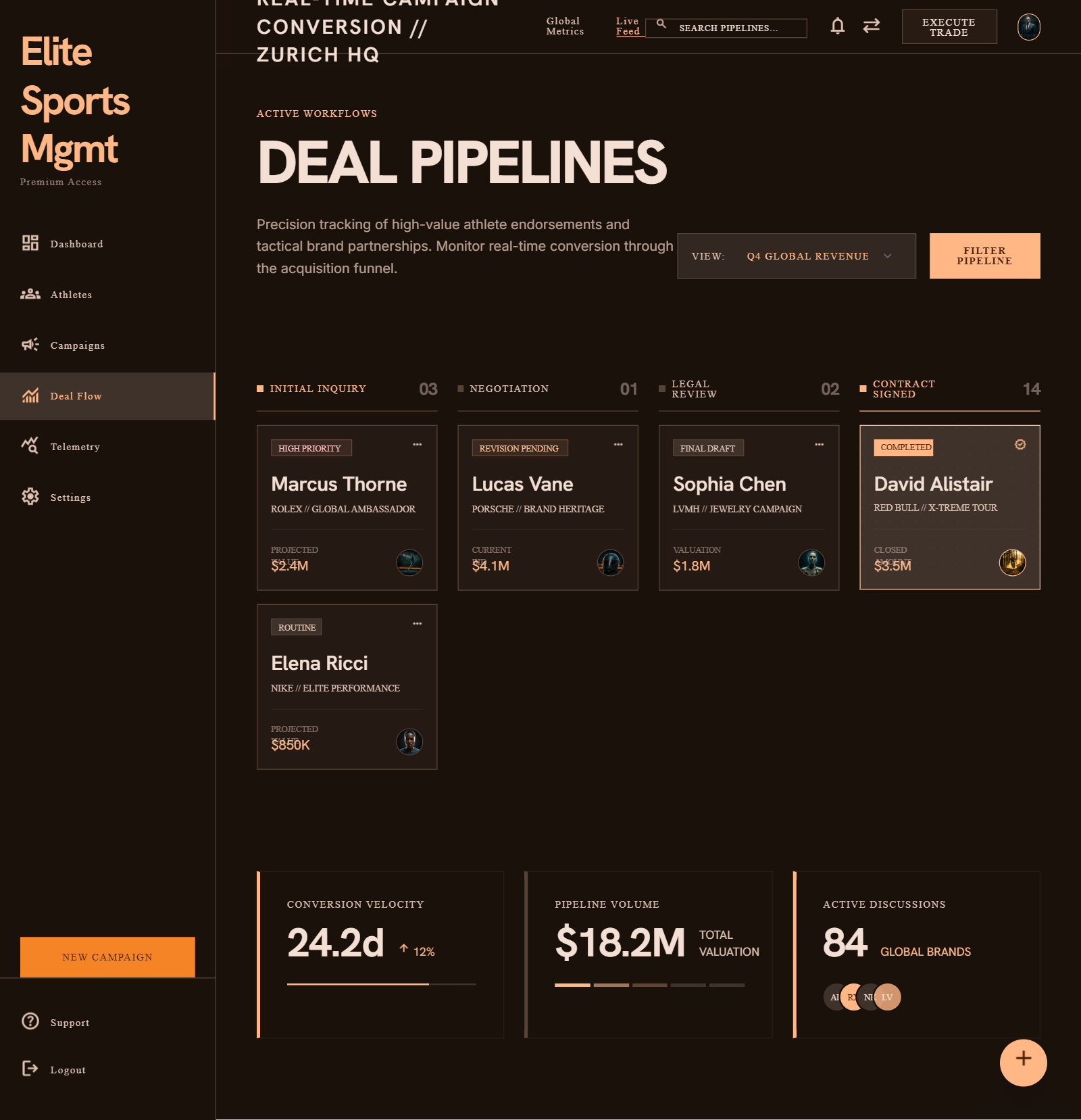Click the 12% velocity increase indicator
This screenshot has height=1120, width=1081.
[417, 951]
